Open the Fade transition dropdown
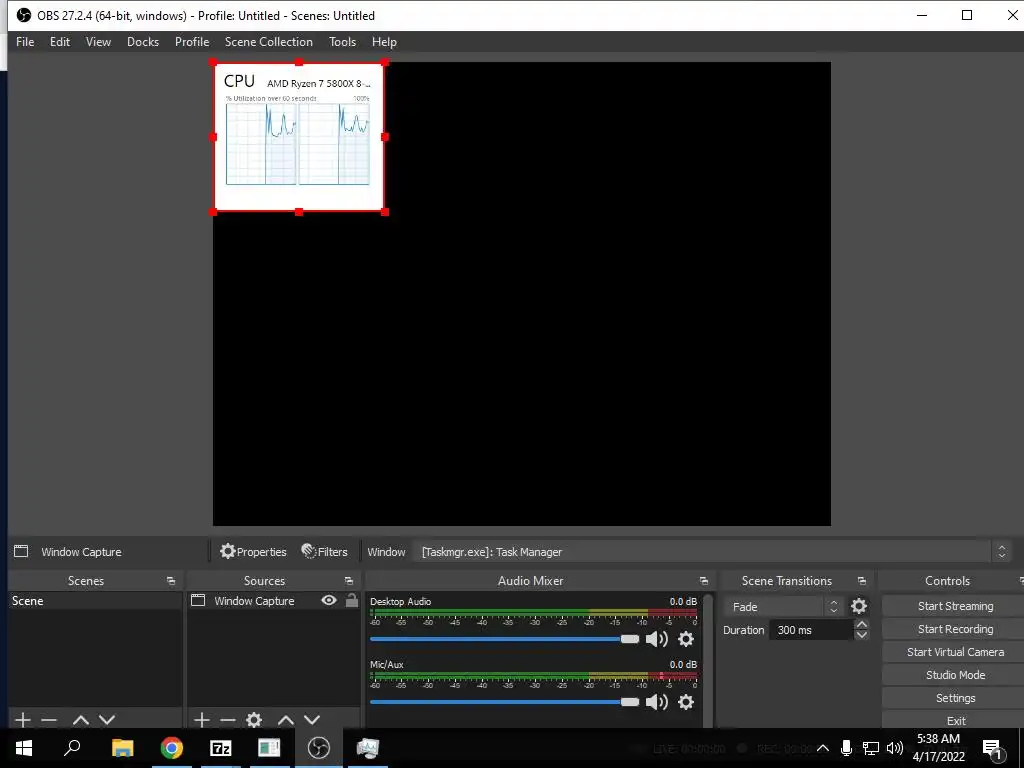The image size is (1024, 768). (x=782, y=607)
